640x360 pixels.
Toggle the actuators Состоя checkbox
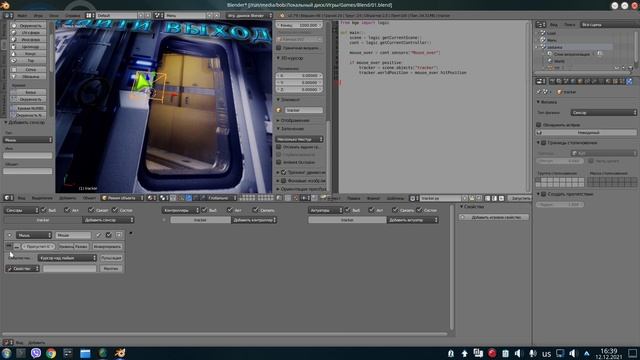click(419, 210)
